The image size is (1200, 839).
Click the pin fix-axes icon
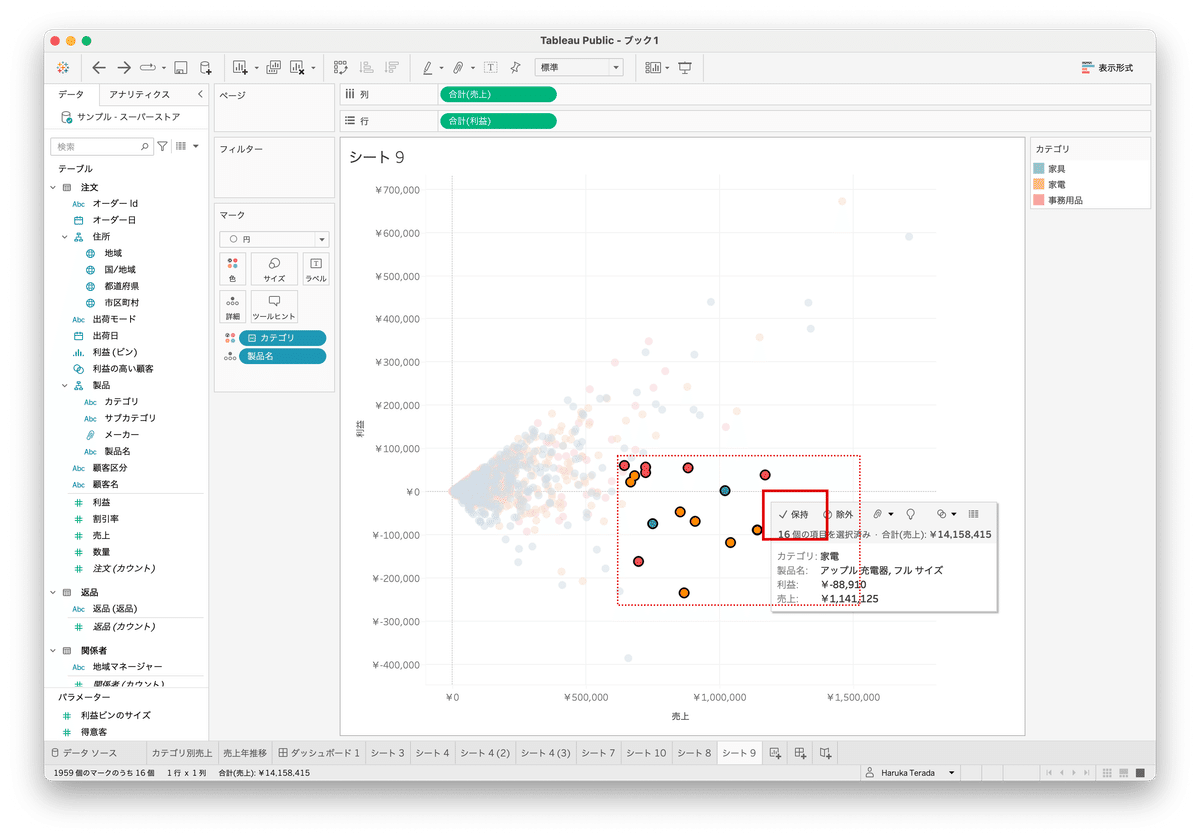515,67
